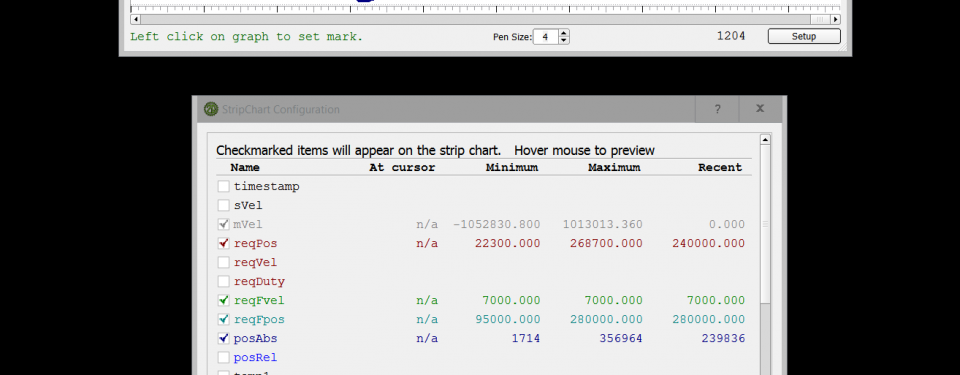Click the configuration list scroll-up arrow
Viewport: 960px width, 375px height.
(765, 140)
